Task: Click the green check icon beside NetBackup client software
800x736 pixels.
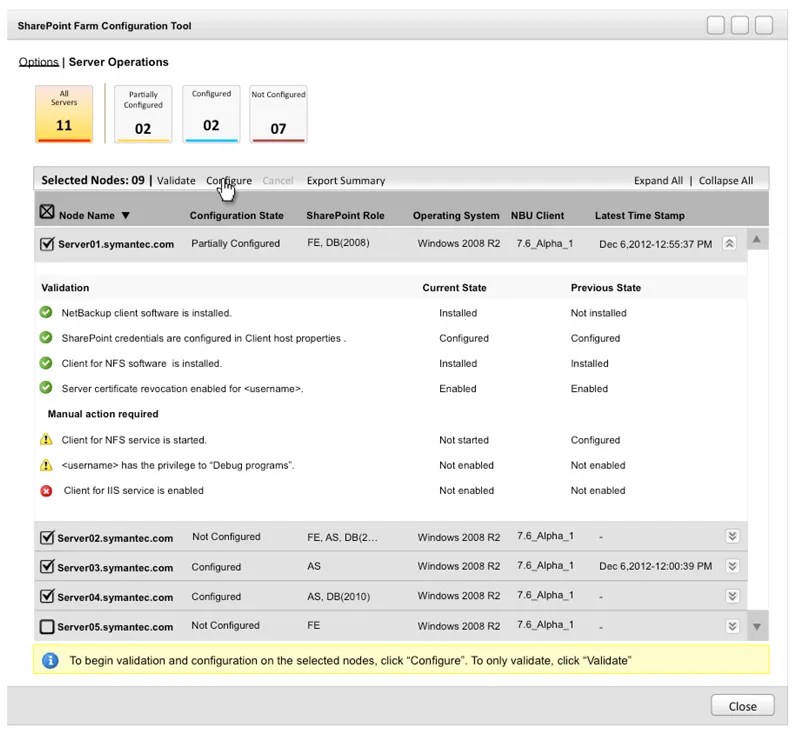Action: click(46, 312)
